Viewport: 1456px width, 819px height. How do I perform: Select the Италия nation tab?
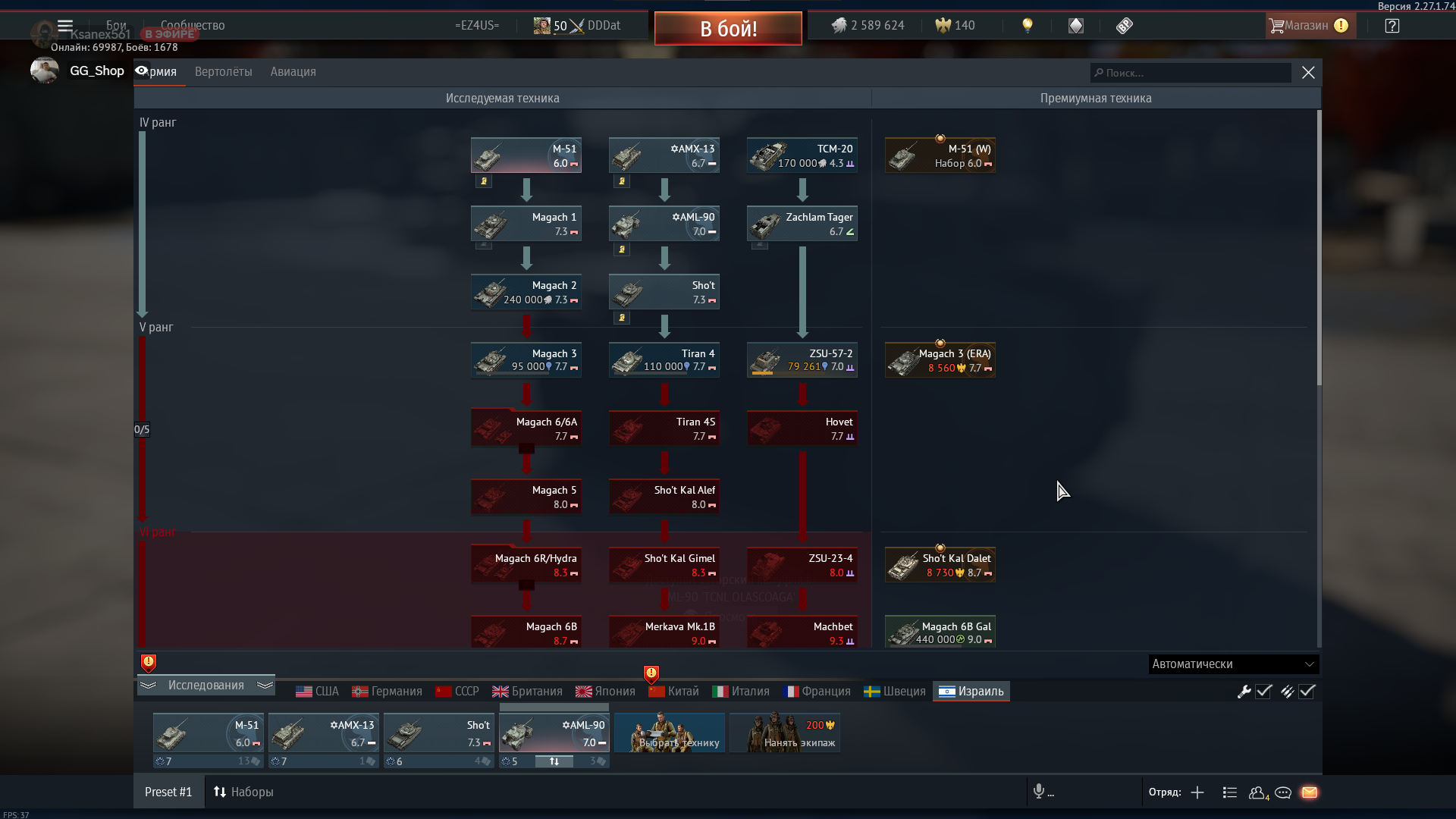tap(741, 691)
